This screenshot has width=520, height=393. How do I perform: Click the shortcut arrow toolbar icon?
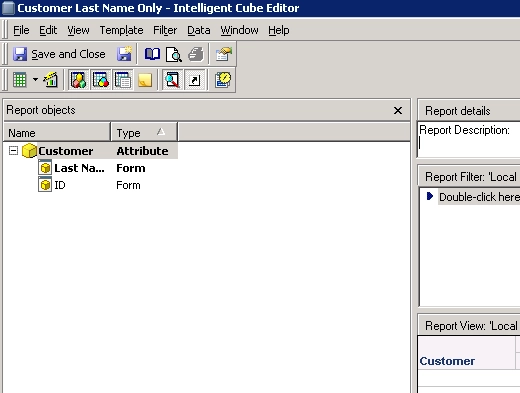click(x=195, y=80)
